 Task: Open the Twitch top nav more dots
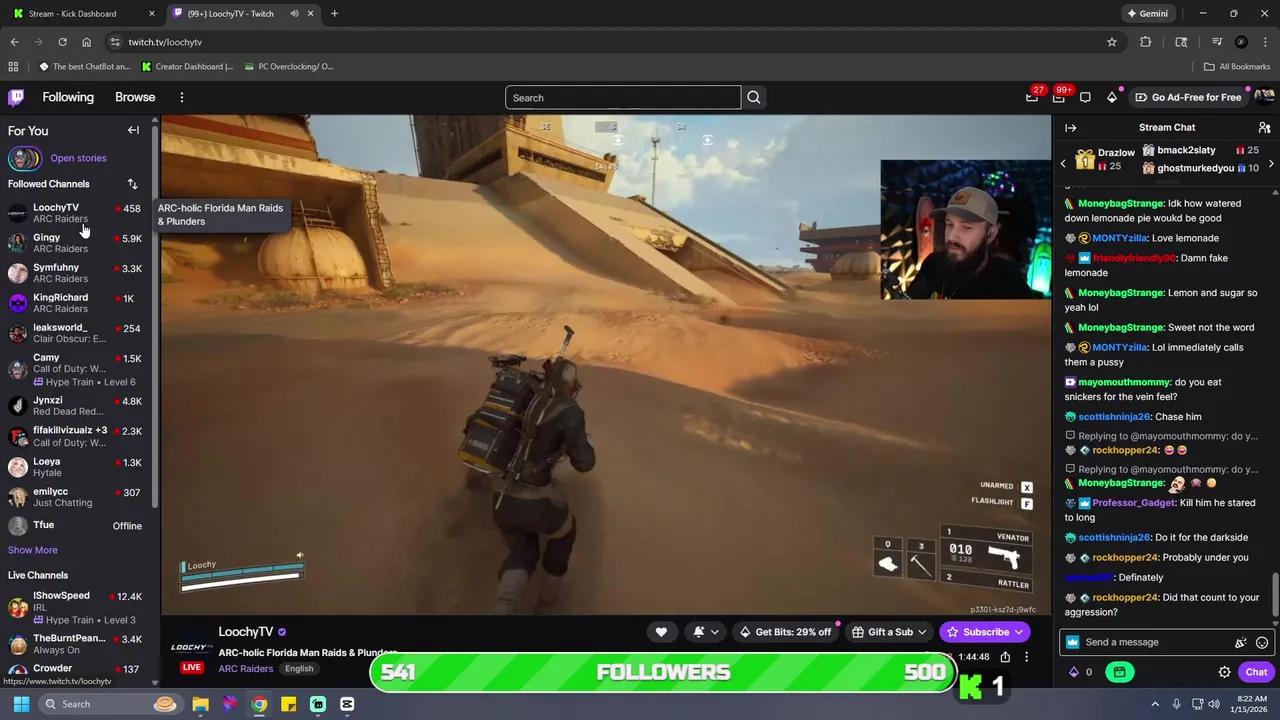click(182, 97)
